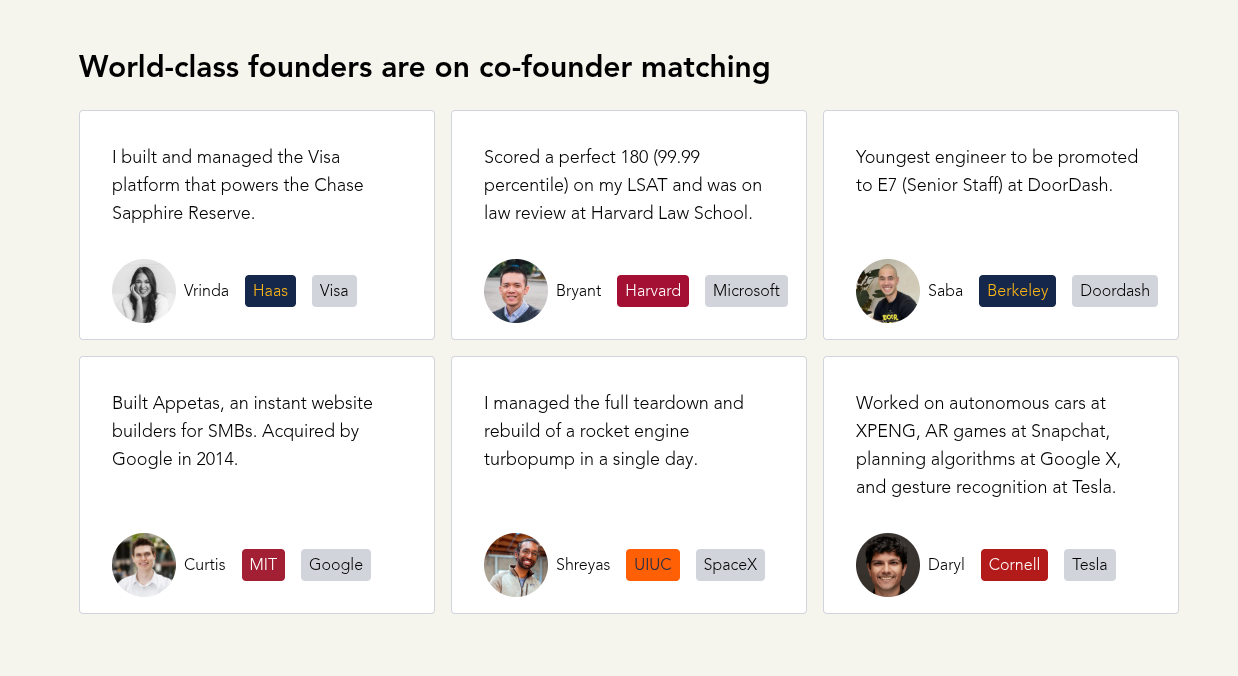The image size is (1238, 676).
Task: Open Vrinda's profile photo
Action: pos(144,290)
